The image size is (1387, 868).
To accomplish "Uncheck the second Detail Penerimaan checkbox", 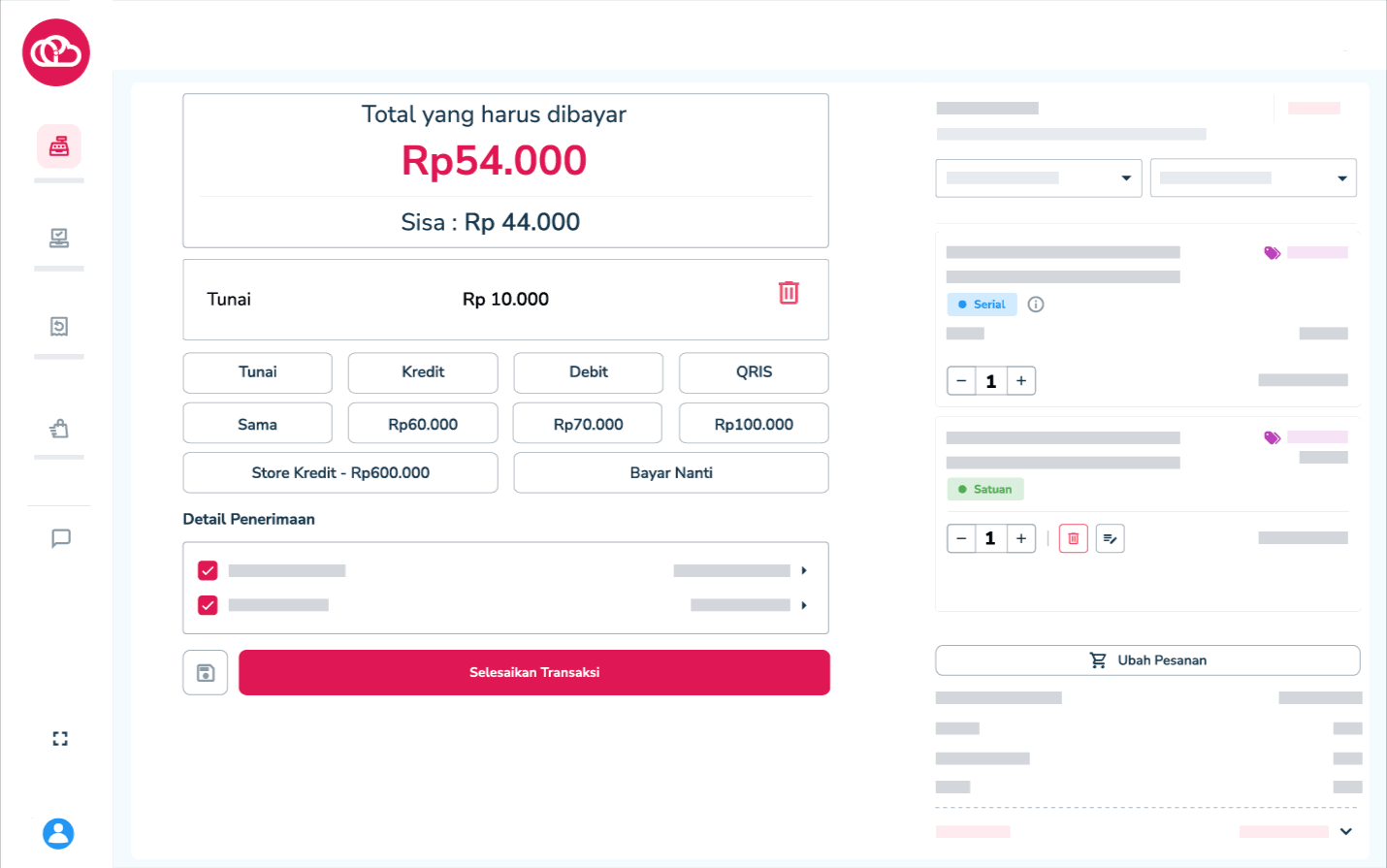I will tap(208, 605).
